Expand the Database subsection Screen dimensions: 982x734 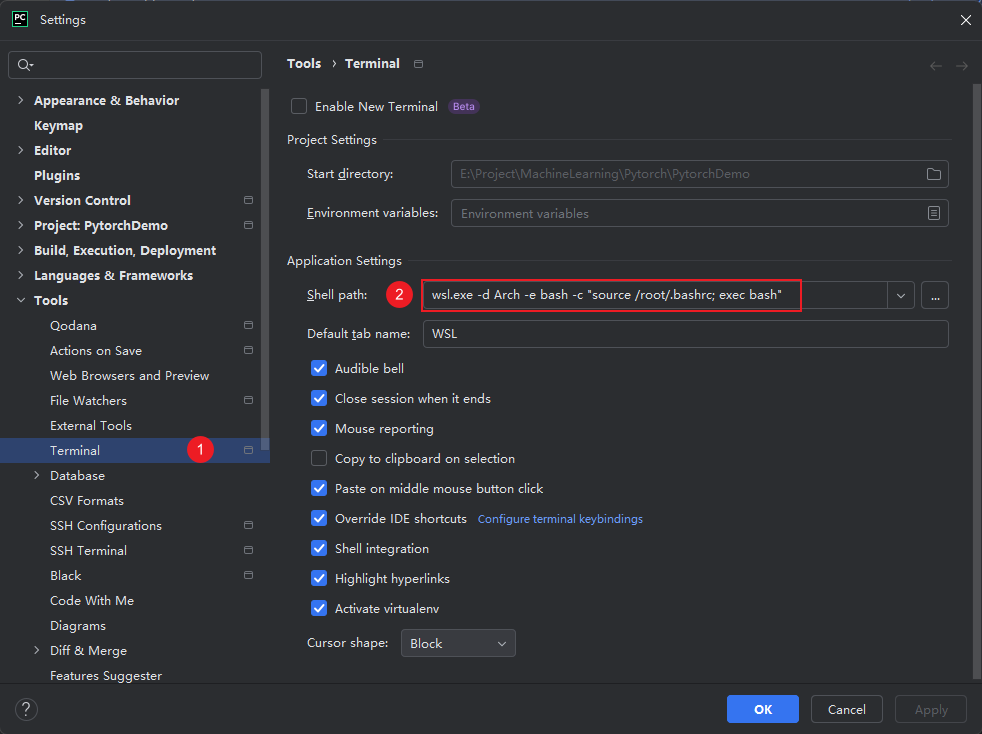[36, 476]
